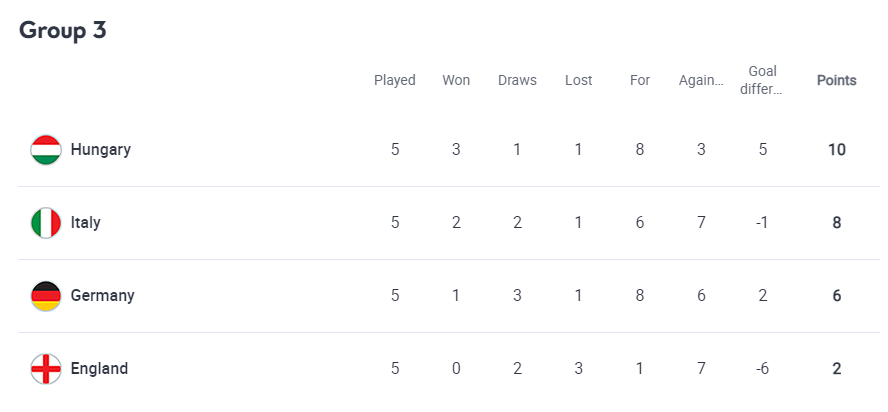Click the Germany flag icon

point(46,296)
